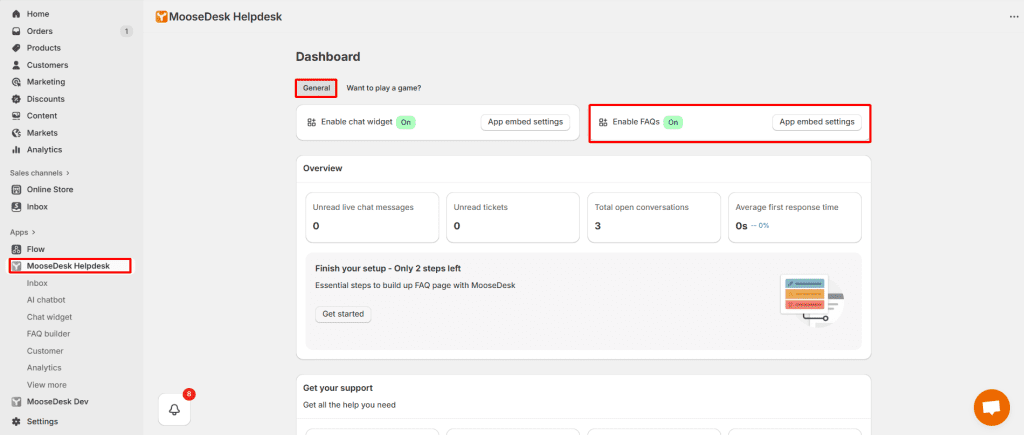Open the Unread tickets card
The image size is (1024, 435).
(513, 218)
